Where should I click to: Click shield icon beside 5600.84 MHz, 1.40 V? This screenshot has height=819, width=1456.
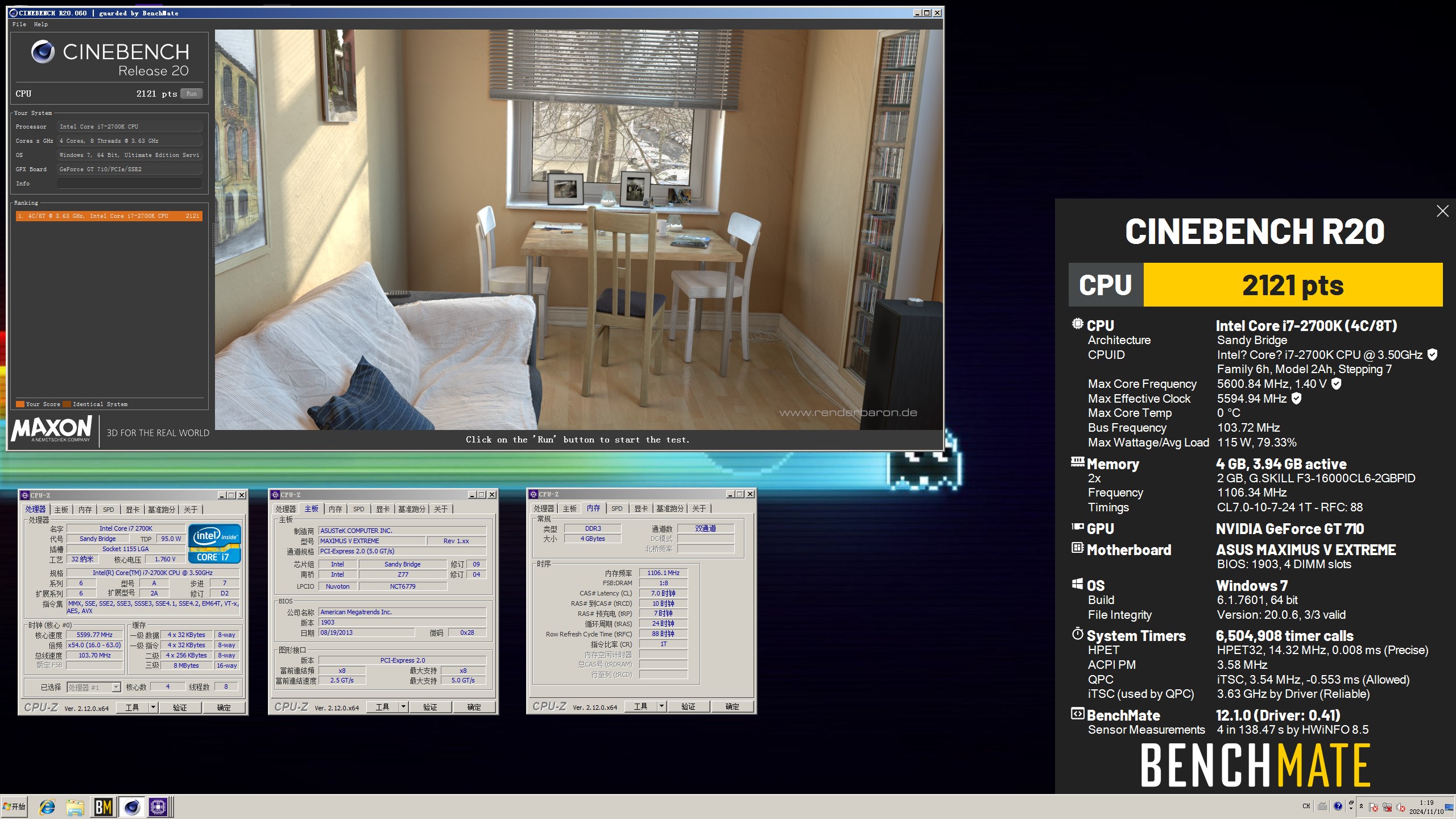[1337, 384]
